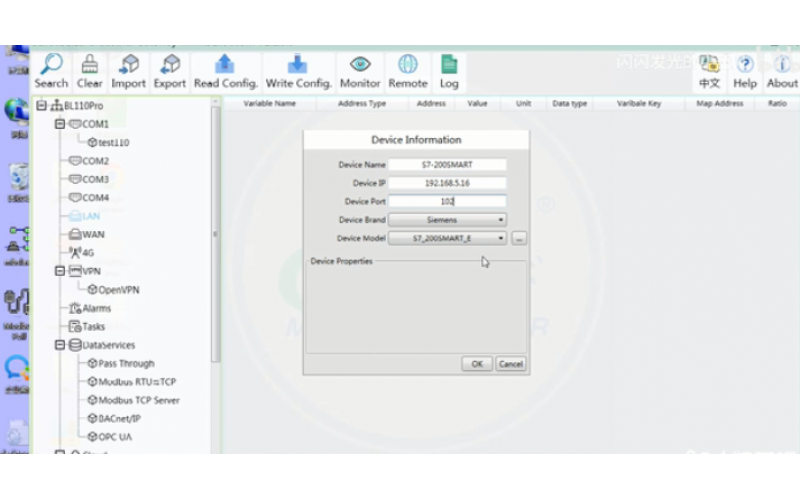This screenshot has height=500, width=800.
Task: Open the Log toolbar icon
Action: point(449,65)
